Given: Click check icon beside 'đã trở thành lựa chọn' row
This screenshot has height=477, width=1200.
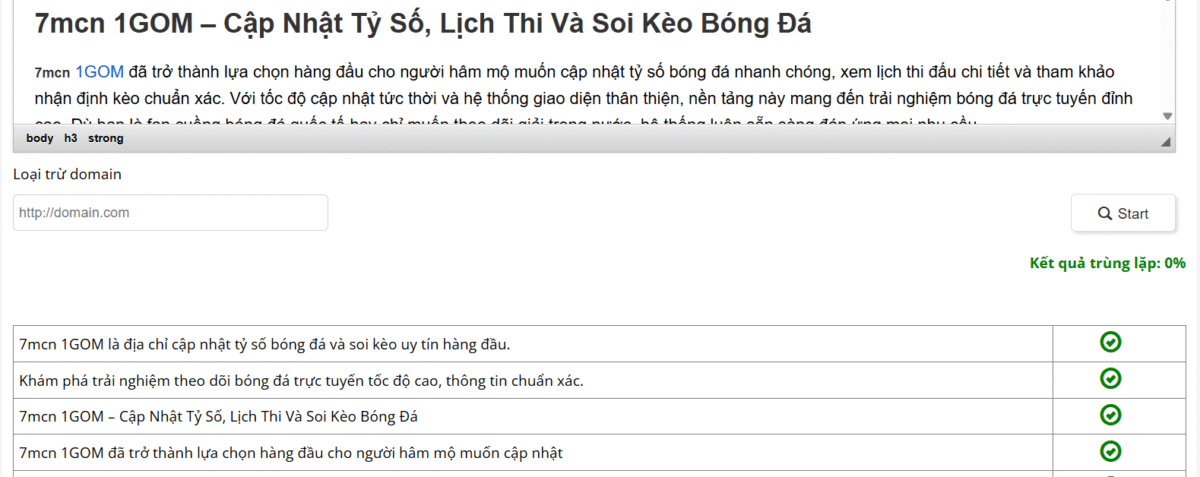Looking at the screenshot, I should [x=1110, y=451].
